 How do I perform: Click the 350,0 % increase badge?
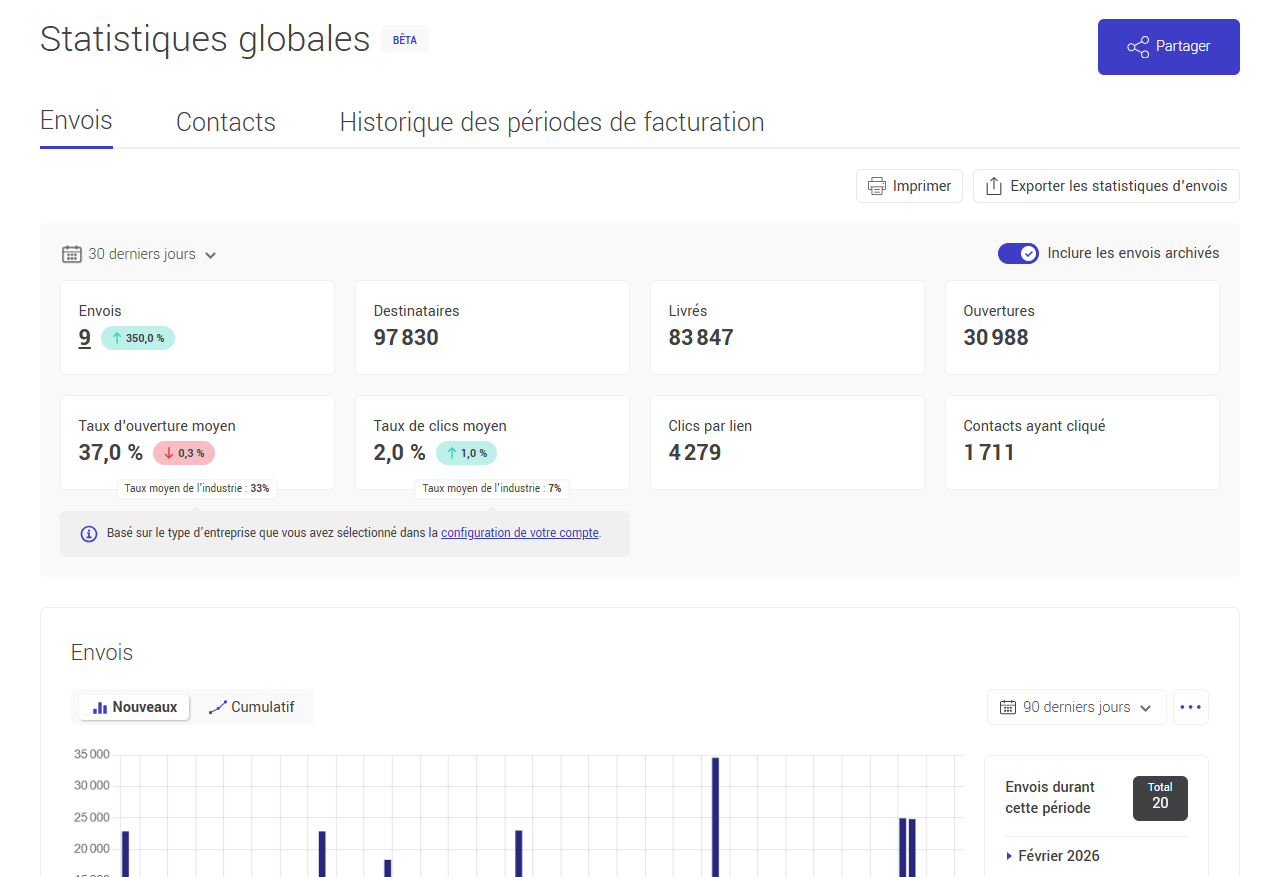point(138,338)
